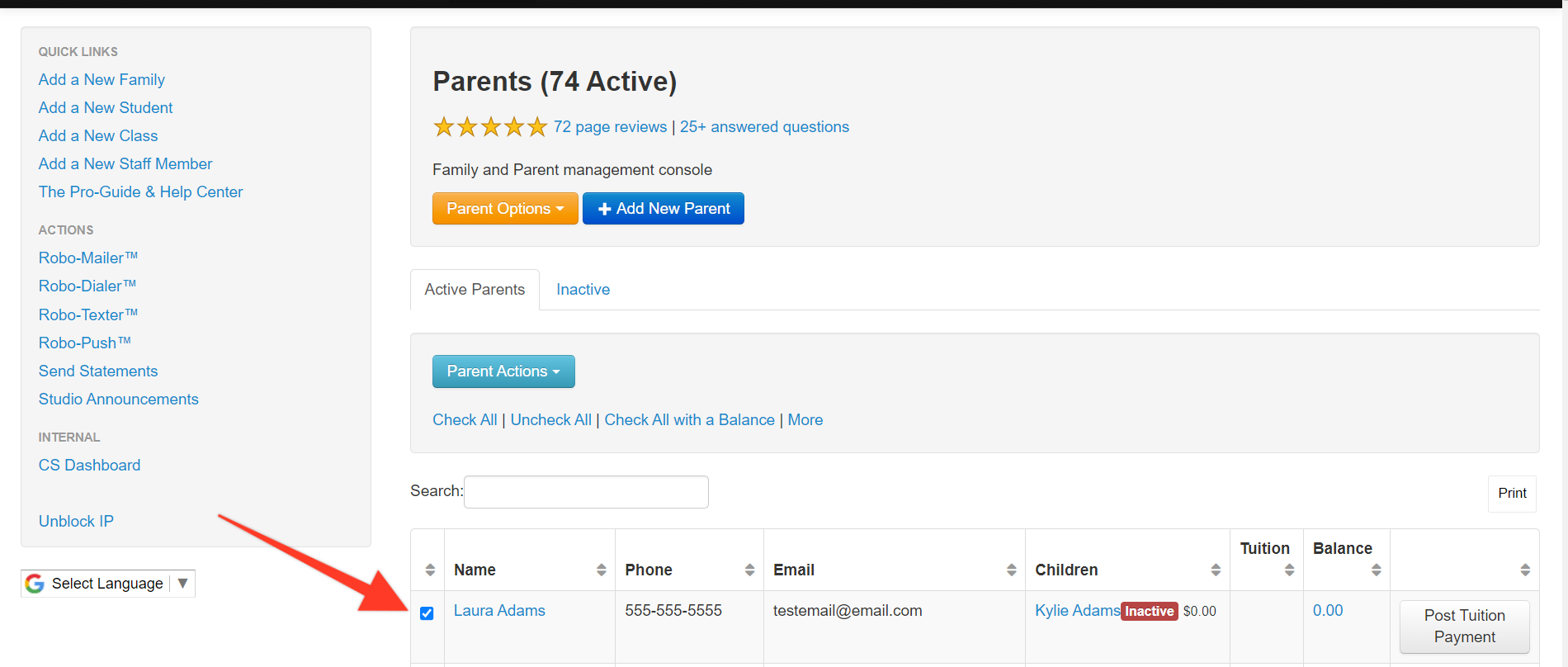Click the Google logo in language selector

35,584
